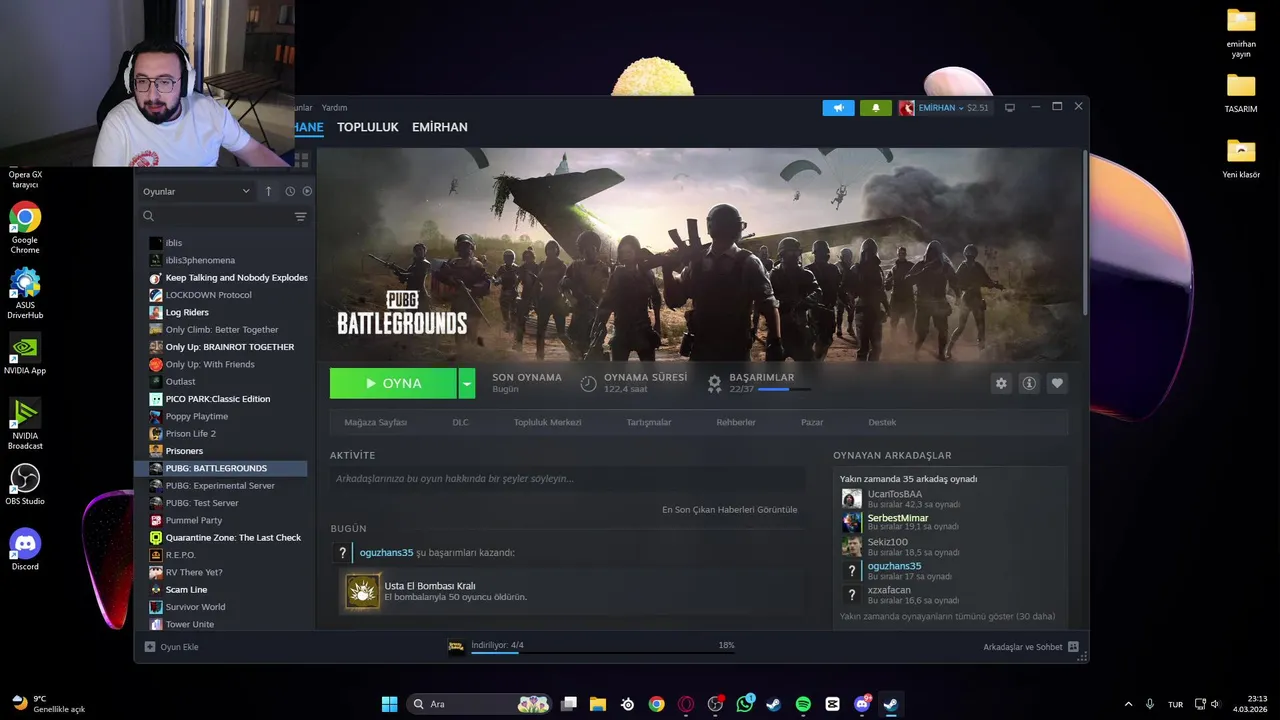Show hidden system tray icons chevron

coord(1128,704)
